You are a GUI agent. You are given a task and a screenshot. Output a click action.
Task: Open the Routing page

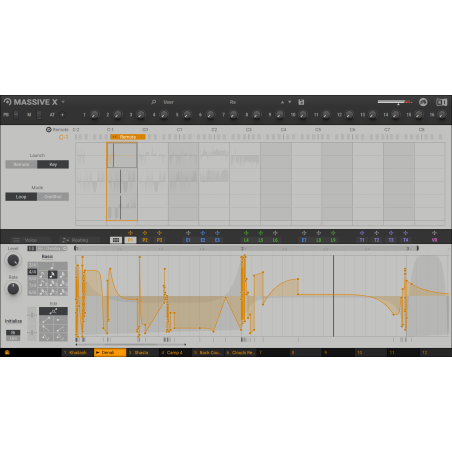80,240
